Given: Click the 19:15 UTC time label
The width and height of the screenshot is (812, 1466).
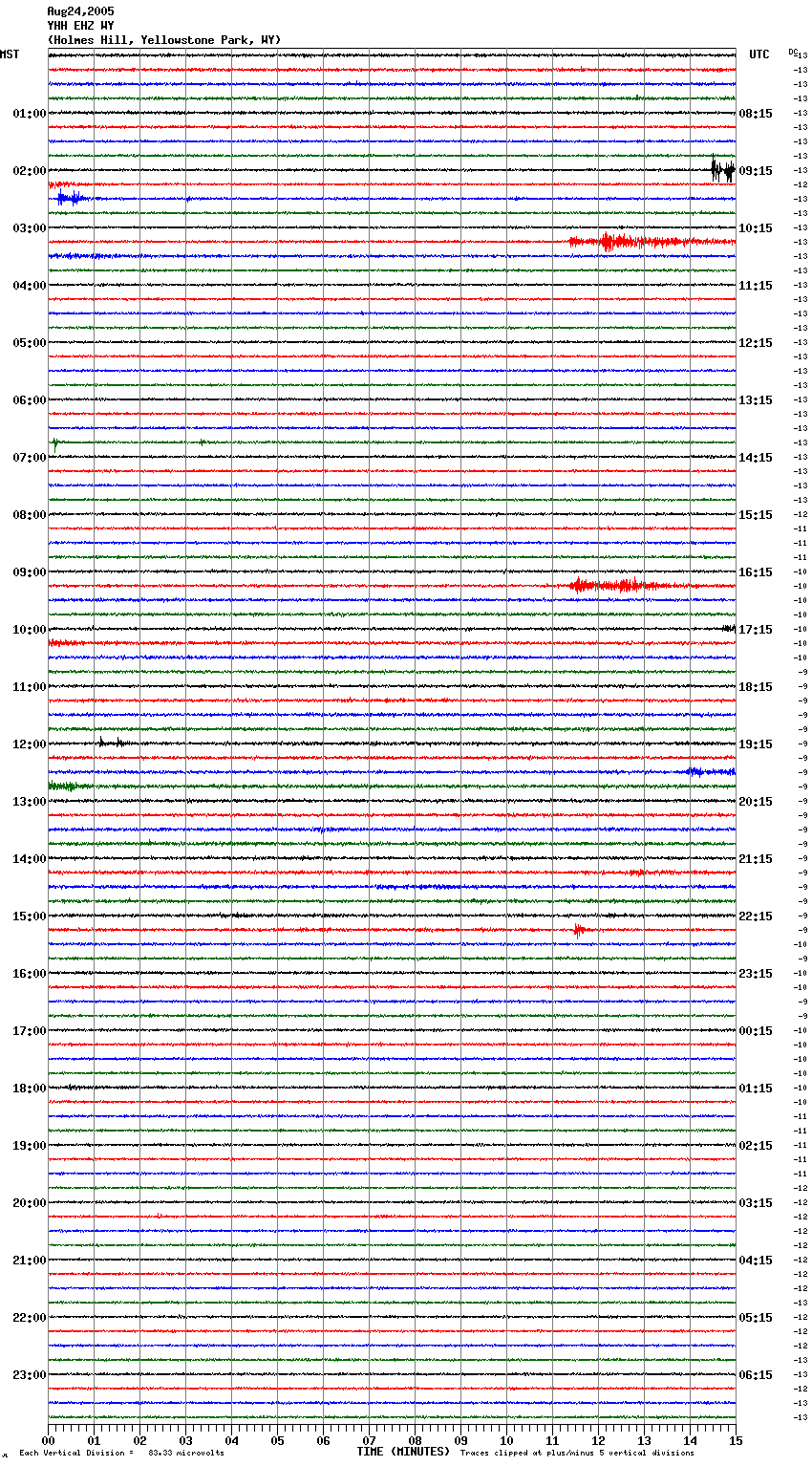Looking at the screenshot, I should click(x=756, y=744).
